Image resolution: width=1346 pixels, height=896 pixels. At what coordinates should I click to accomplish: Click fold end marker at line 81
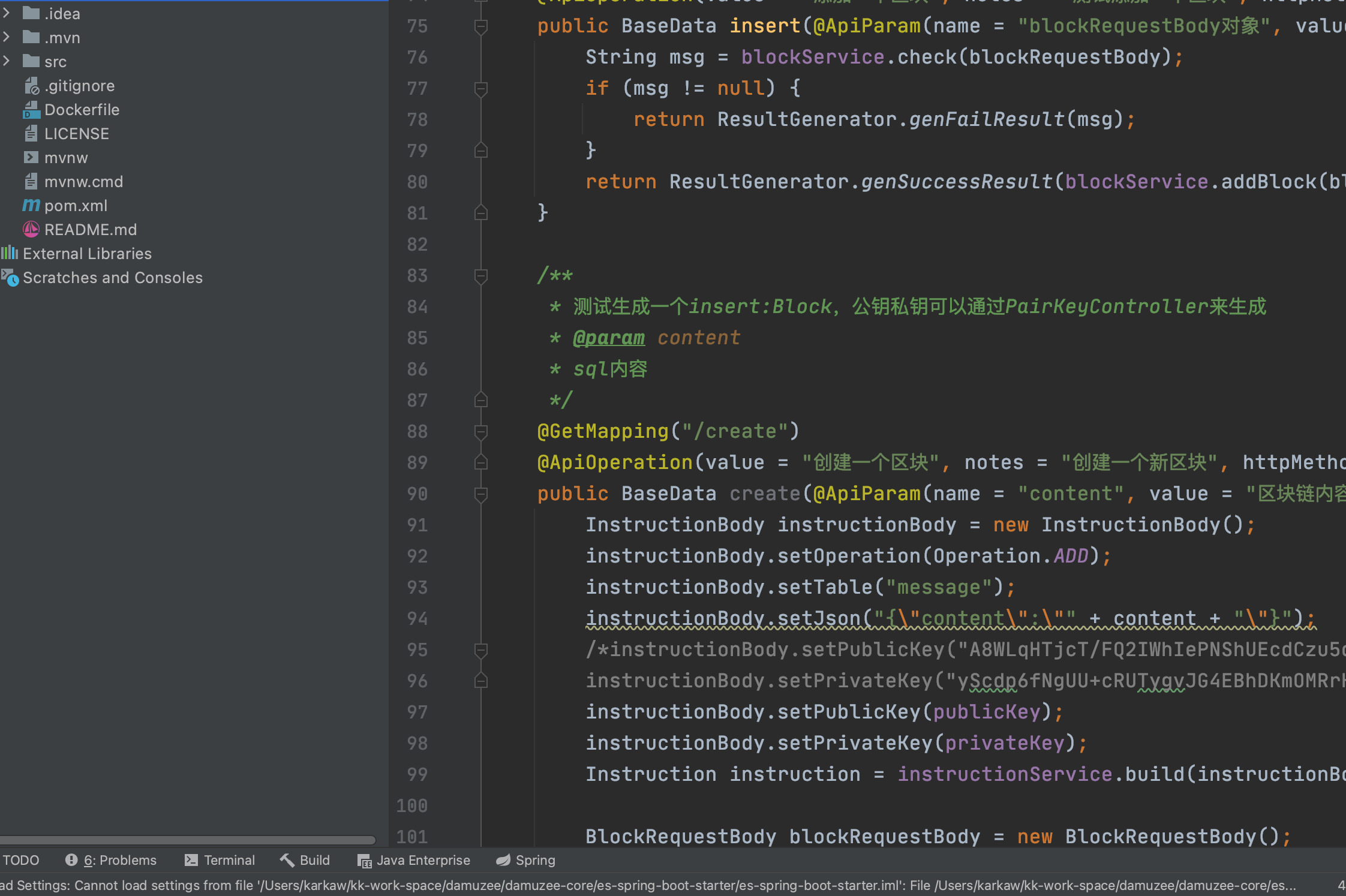pyautogui.click(x=481, y=212)
